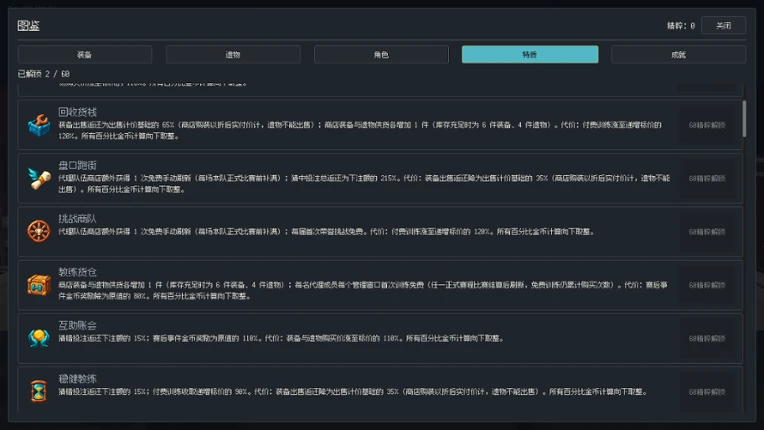The height and width of the screenshot is (430, 764).
Task: Open the 成就 tab
Action: pos(678,55)
